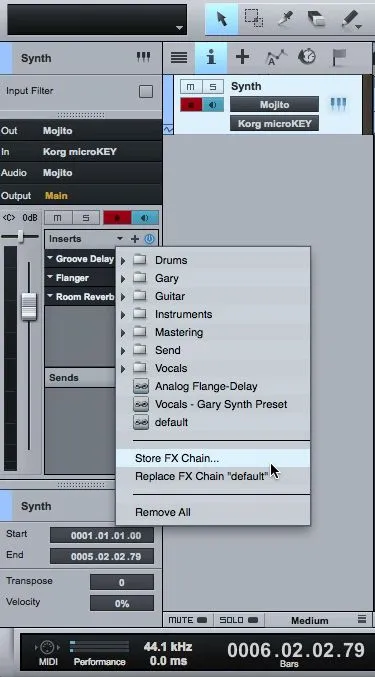Open Flanger insert menu arrow

click(x=50, y=277)
